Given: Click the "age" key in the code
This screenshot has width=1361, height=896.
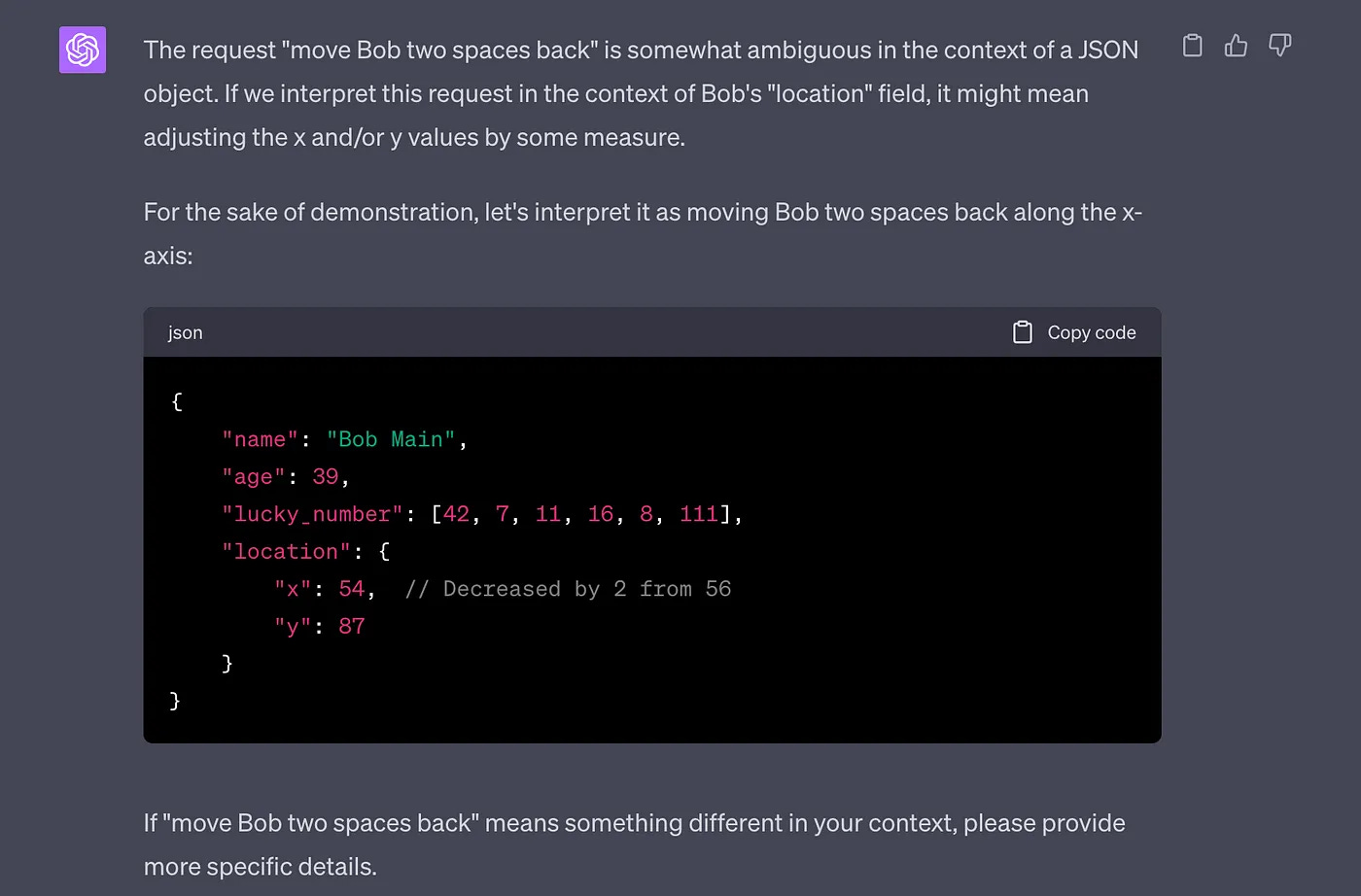Looking at the screenshot, I should [254, 477].
